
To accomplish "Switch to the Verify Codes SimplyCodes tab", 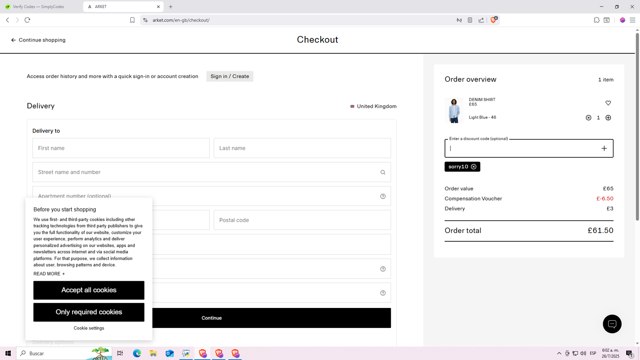I will [x=38, y=7].
